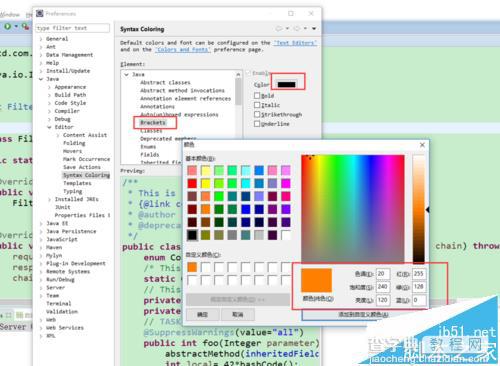Select 'Data Management' preferences node
This screenshot has height=366, width=500.
69,55
